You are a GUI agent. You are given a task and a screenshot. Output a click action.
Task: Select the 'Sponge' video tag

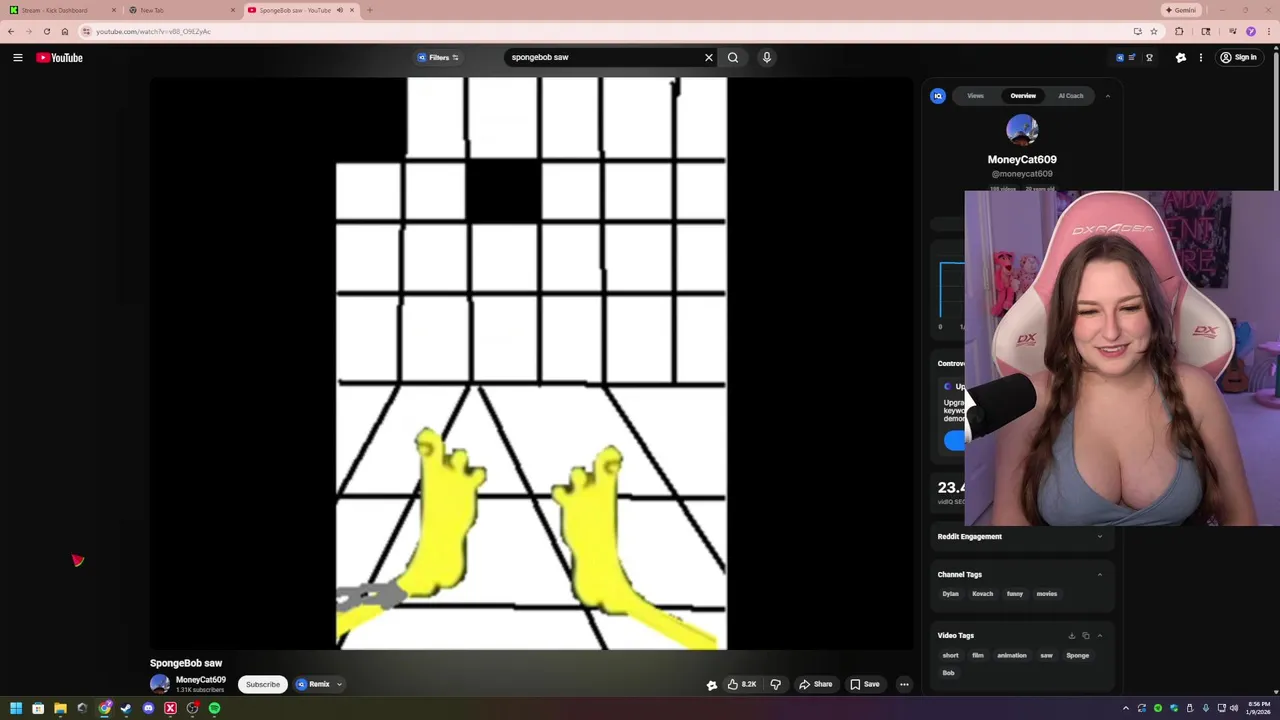click(x=1077, y=656)
